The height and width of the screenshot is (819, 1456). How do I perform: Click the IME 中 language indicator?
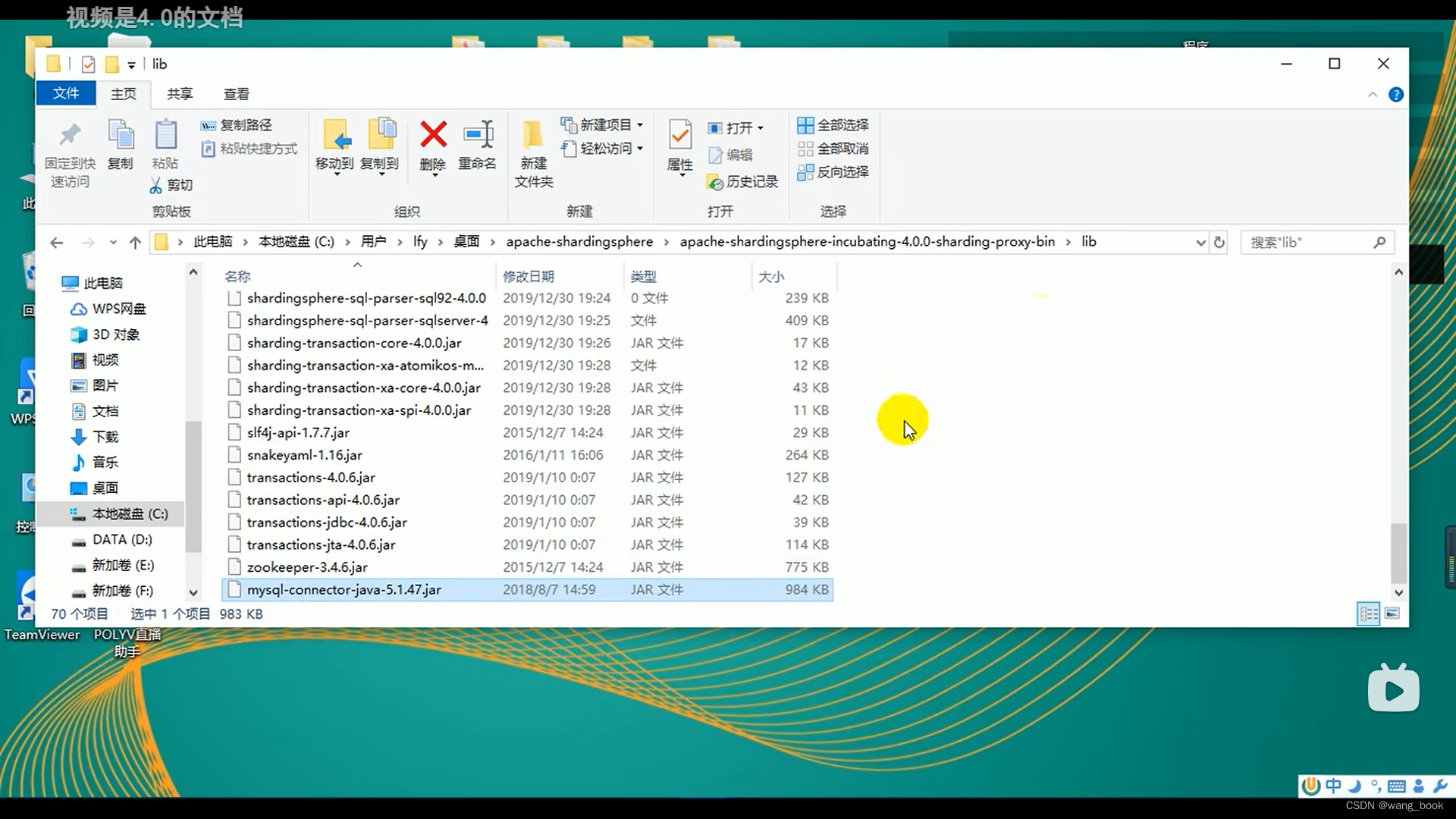point(1333,786)
